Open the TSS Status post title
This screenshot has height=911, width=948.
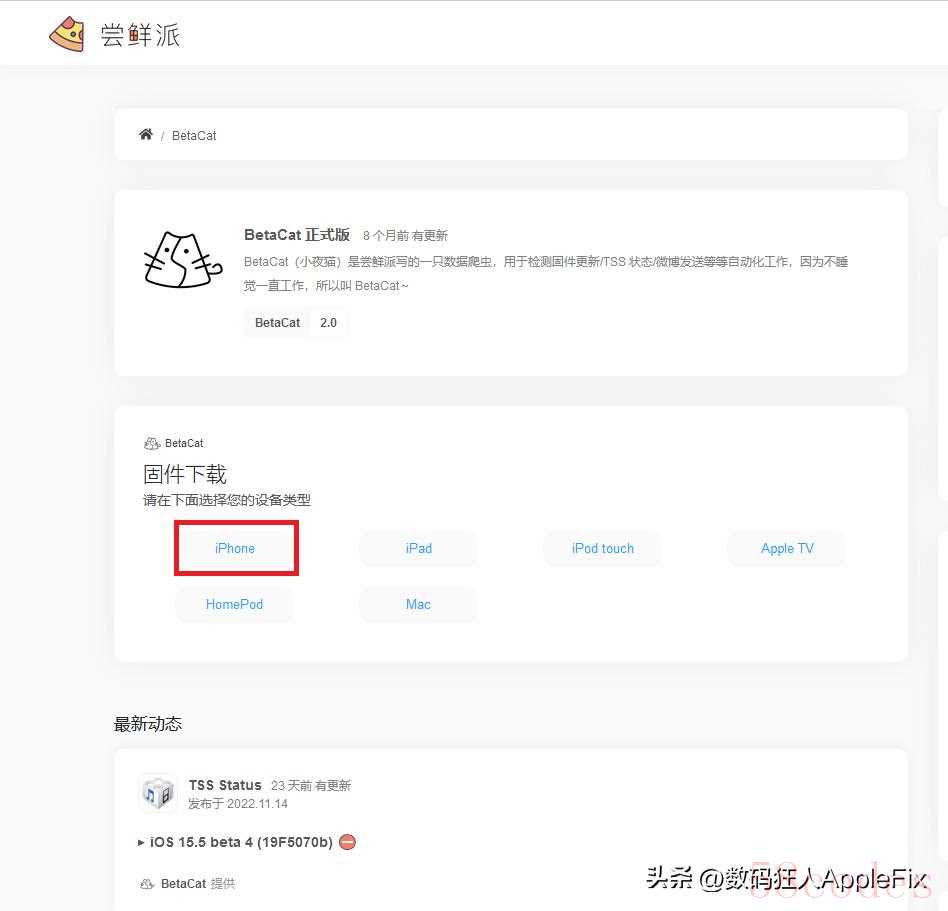225,785
